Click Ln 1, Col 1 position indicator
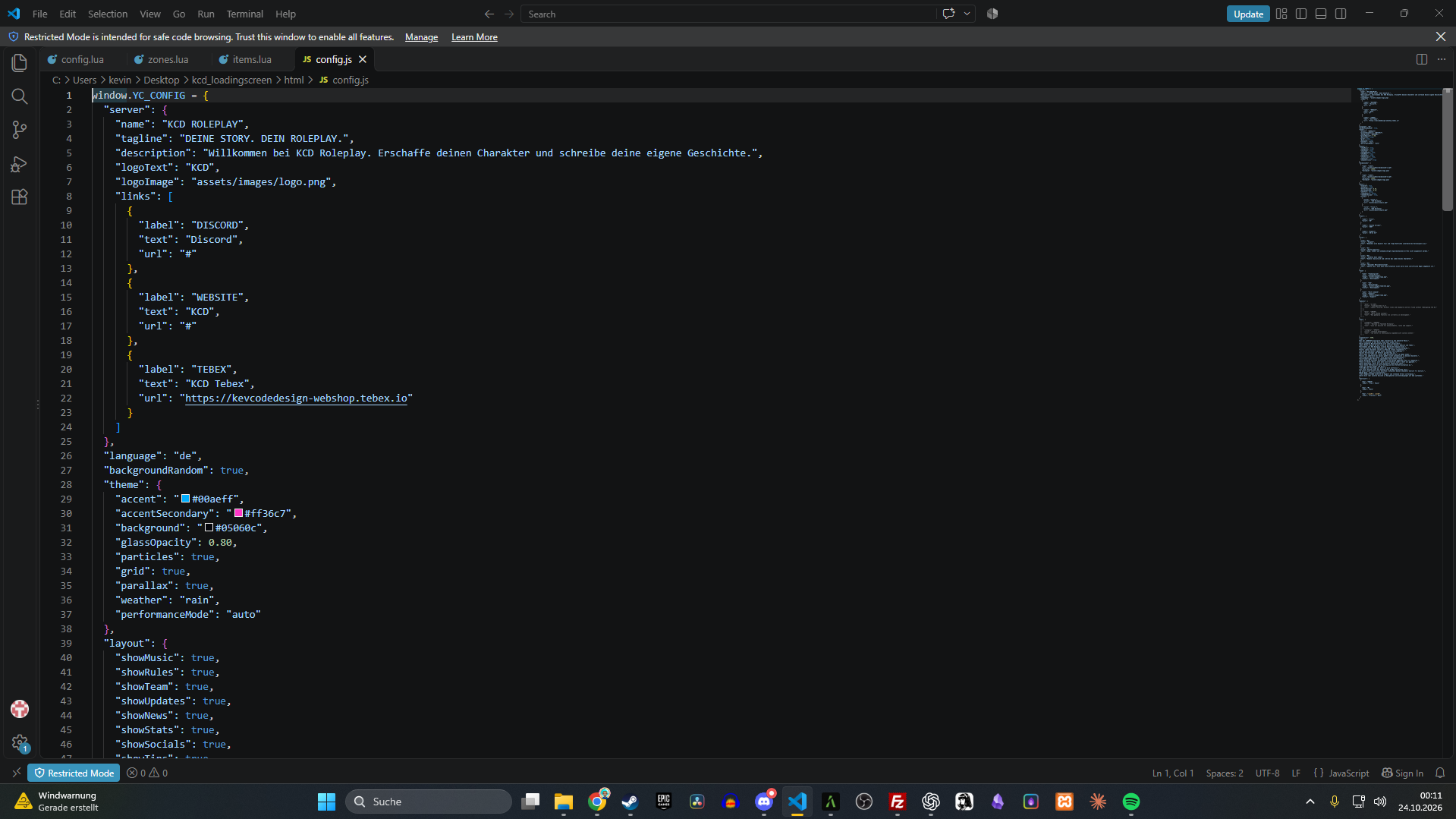 (x=1172, y=773)
